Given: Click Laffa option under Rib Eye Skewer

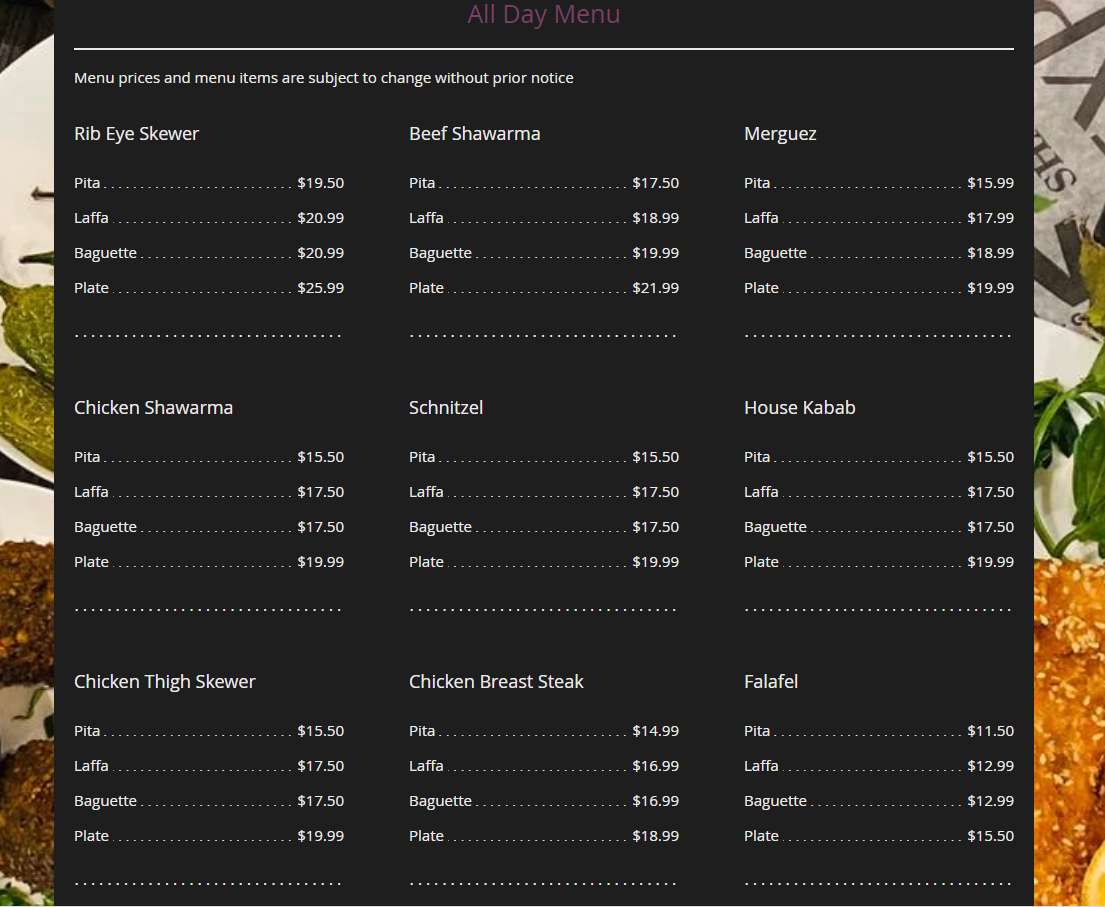Looking at the screenshot, I should pos(91,218).
